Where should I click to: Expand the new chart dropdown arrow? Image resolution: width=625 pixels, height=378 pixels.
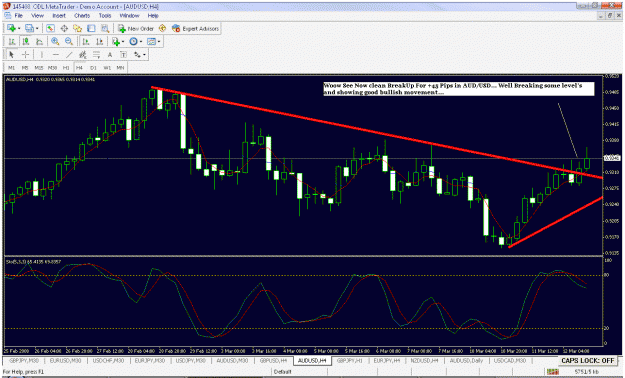click(x=19, y=28)
